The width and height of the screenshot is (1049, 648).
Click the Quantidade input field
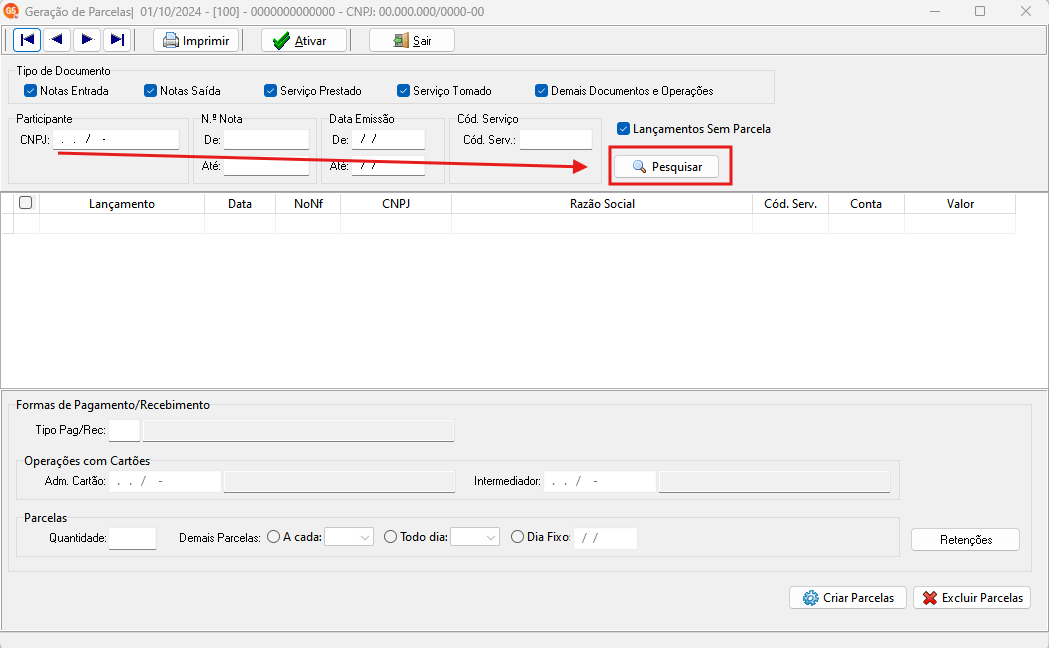pos(132,538)
